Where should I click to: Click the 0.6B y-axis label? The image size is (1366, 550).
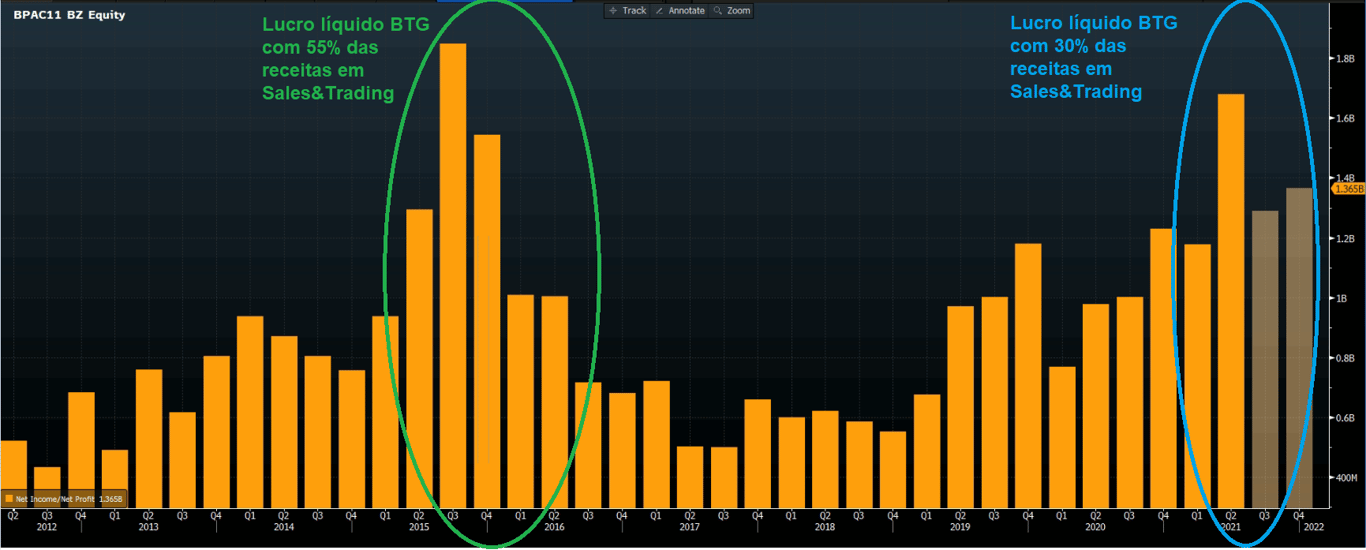[x=1345, y=418]
